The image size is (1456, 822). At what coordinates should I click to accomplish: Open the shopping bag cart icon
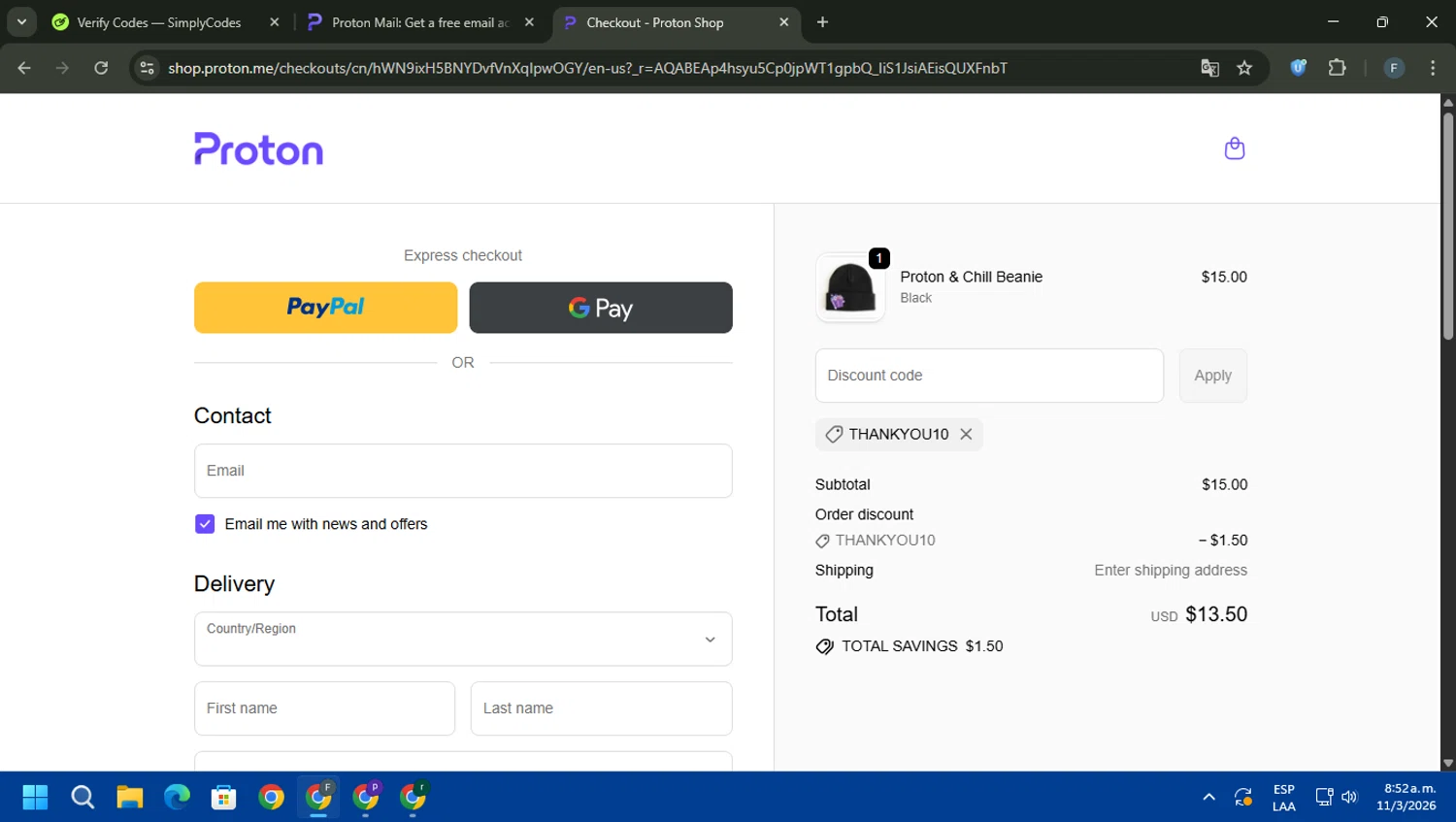coord(1234,148)
